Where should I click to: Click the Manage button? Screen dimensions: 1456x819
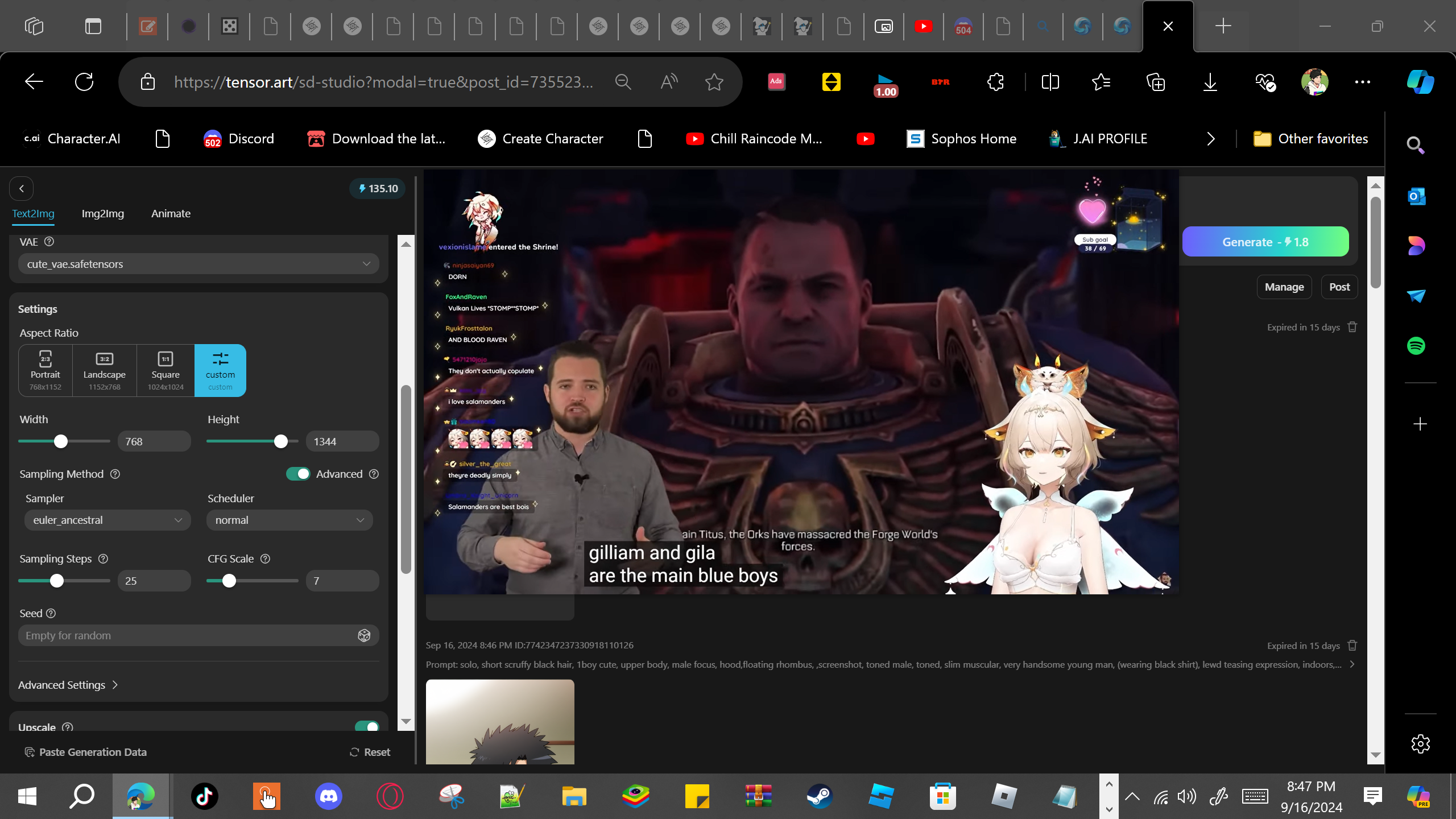click(x=1284, y=287)
